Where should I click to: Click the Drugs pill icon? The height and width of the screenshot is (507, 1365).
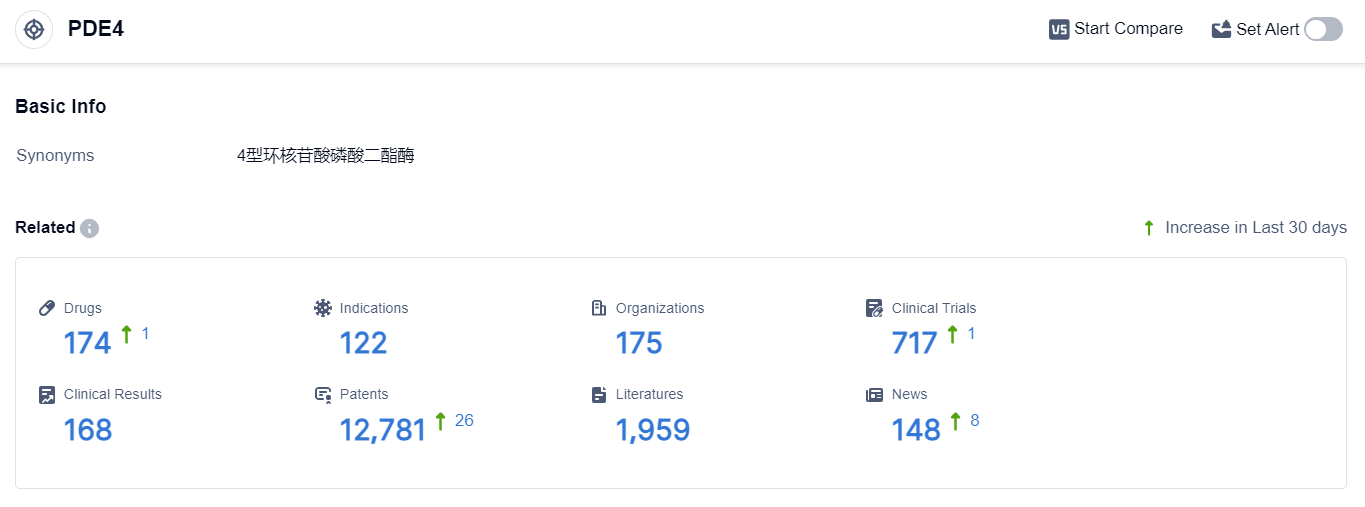pos(47,308)
